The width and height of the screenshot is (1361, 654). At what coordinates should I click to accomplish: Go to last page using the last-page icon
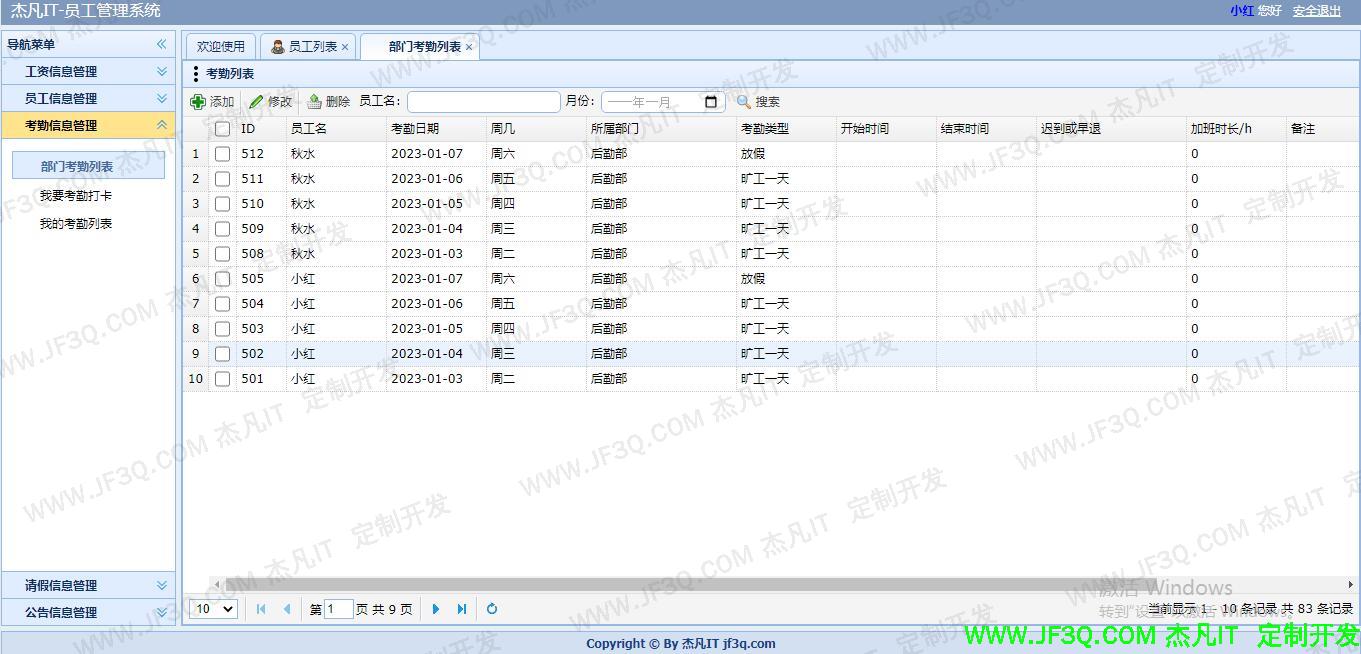461,608
